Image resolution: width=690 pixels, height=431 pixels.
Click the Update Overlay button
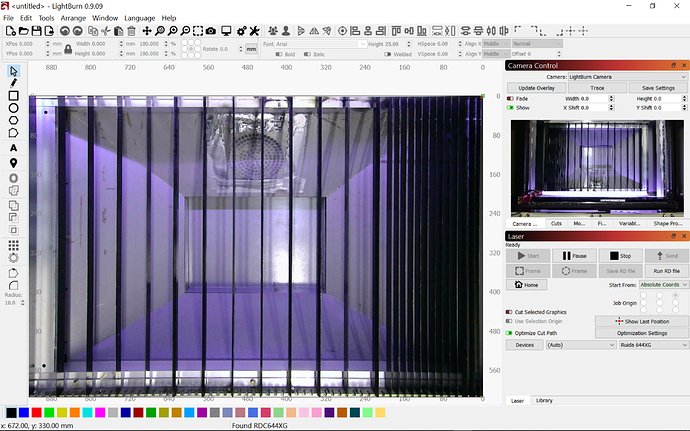tap(536, 88)
